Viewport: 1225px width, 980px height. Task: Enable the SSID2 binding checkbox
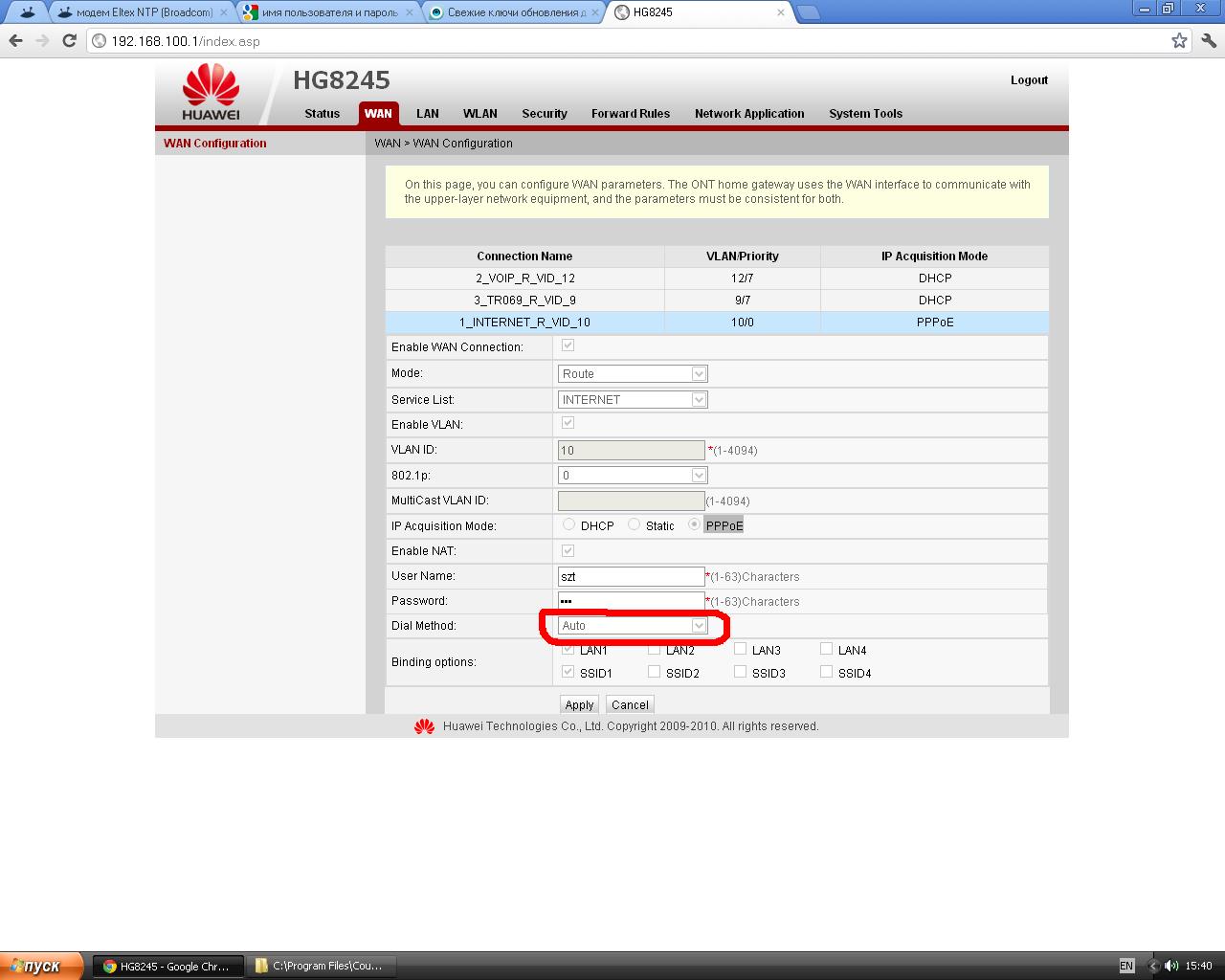654,672
